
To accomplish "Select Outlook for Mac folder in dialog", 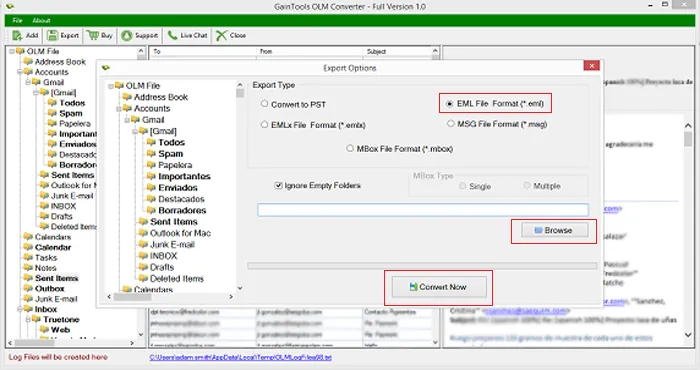I will click(180, 233).
